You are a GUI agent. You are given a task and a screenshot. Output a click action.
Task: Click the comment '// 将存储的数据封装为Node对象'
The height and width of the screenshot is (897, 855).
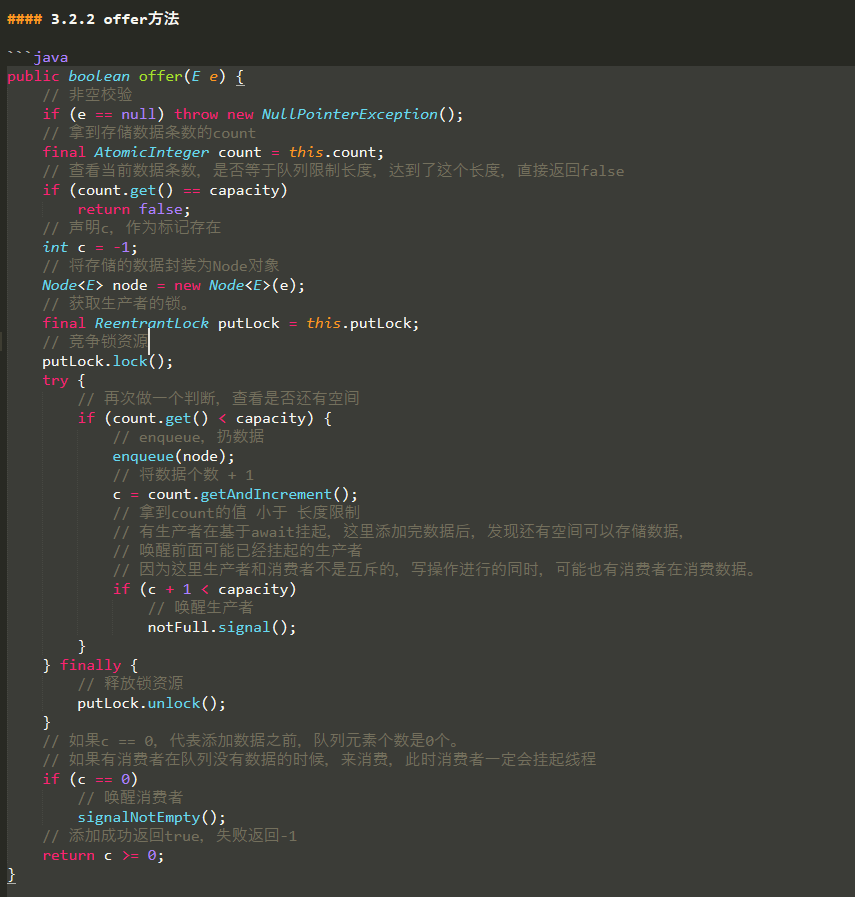161,265
